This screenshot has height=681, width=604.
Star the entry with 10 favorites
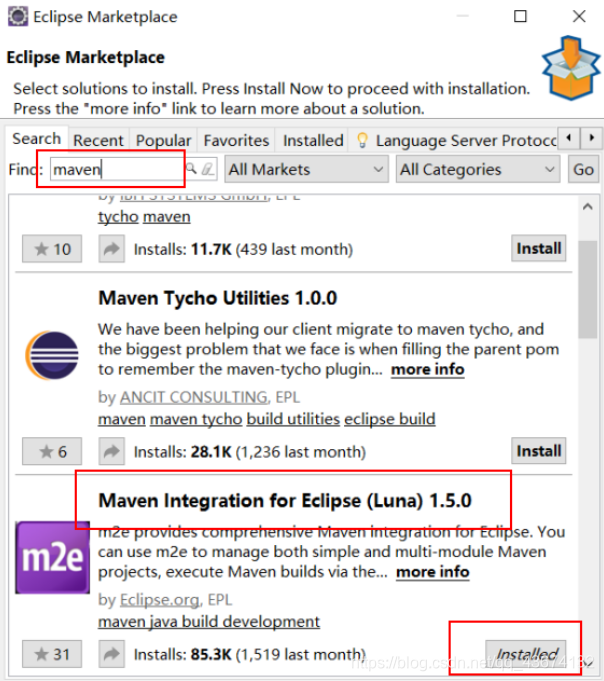[x=52, y=249]
